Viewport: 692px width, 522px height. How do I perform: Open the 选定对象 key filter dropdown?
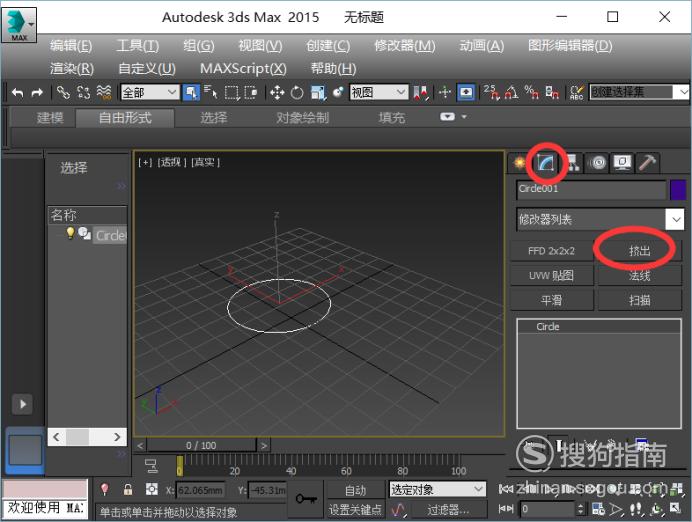pos(437,489)
